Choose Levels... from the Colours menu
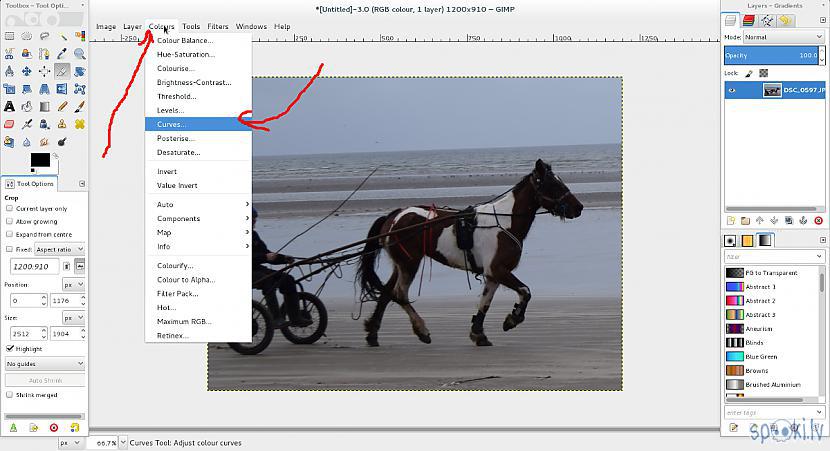This screenshot has height=451, width=830. pos(198,110)
